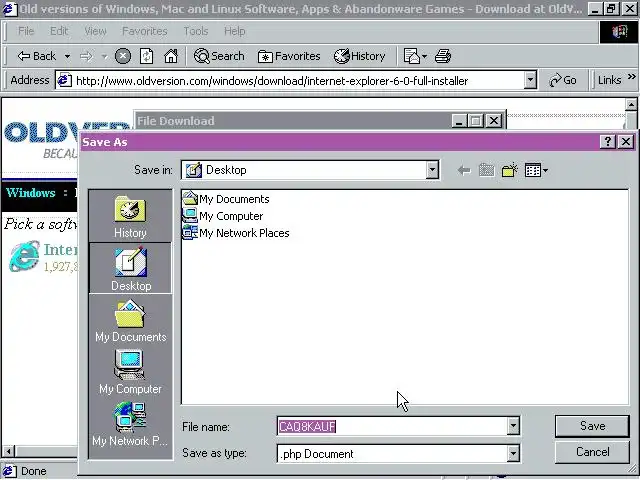Open the Help menu
Viewport: 640px width, 480px height.
(x=234, y=31)
